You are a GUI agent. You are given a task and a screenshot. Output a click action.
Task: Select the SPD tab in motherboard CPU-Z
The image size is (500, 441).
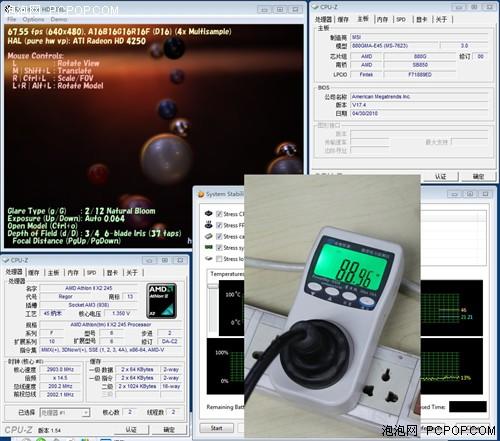401,20
